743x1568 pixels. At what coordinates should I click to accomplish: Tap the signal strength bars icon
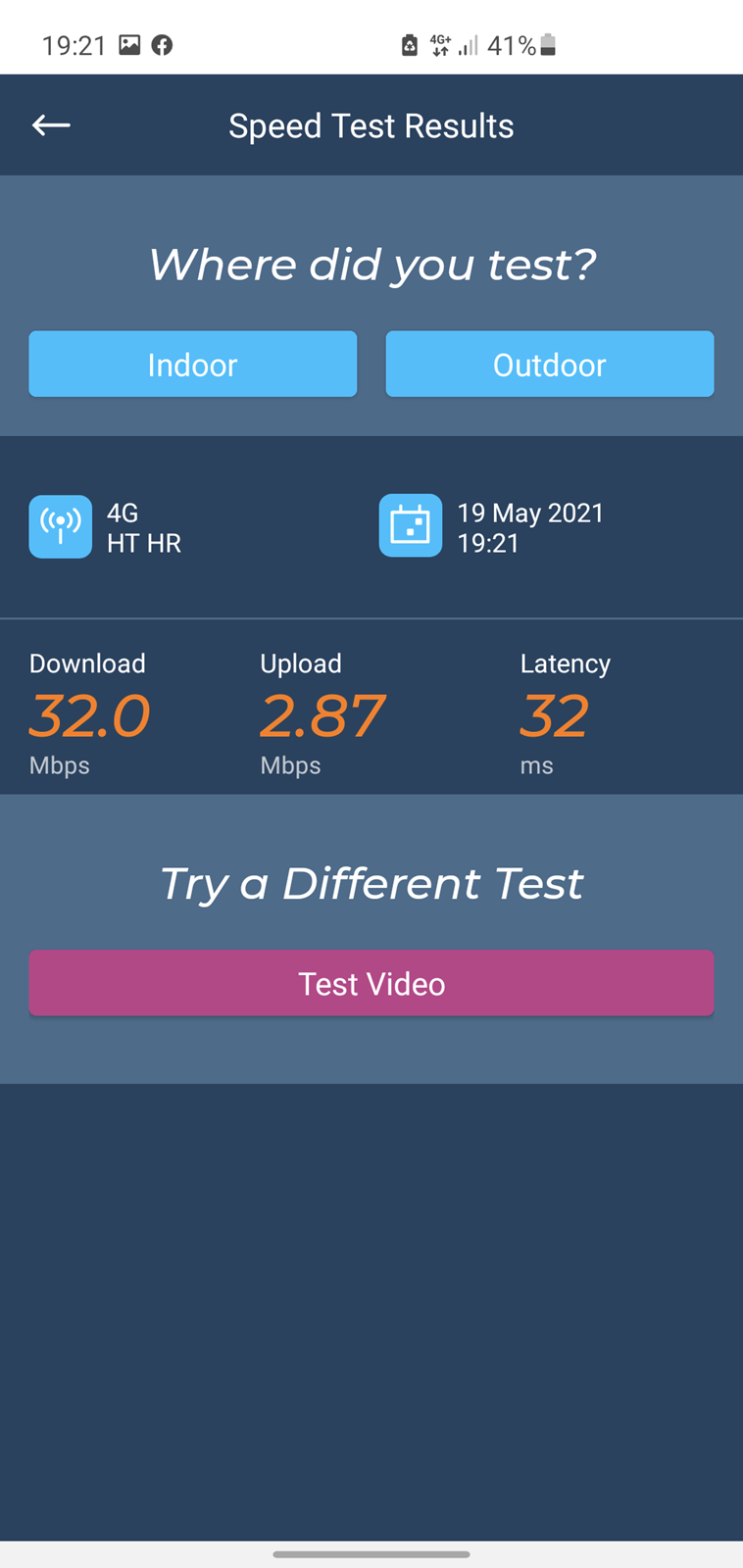coord(469,45)
